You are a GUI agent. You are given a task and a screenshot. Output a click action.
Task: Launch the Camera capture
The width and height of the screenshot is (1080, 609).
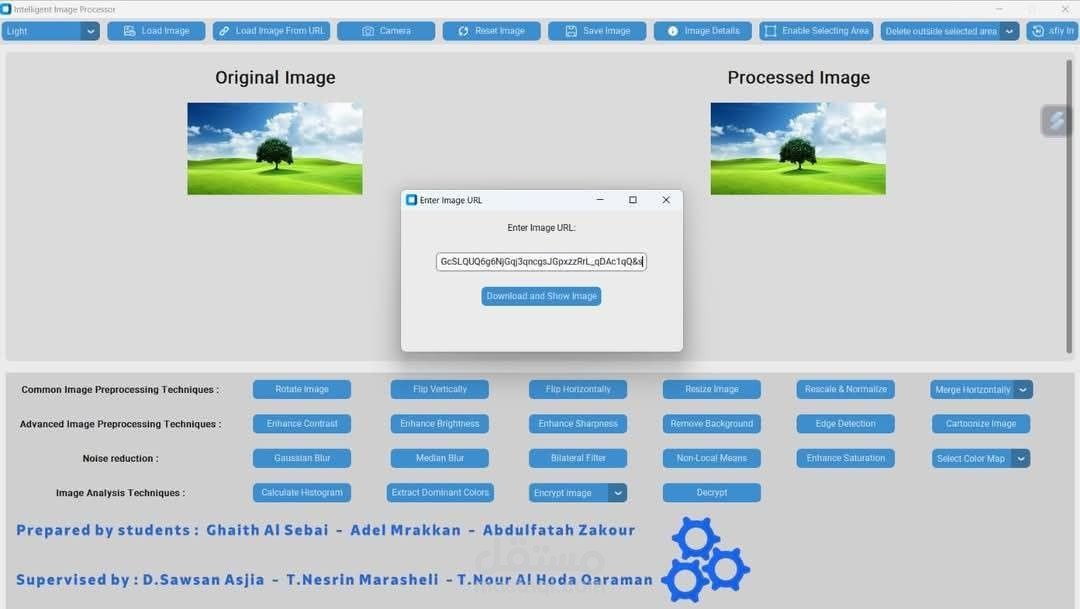(386, 31)
